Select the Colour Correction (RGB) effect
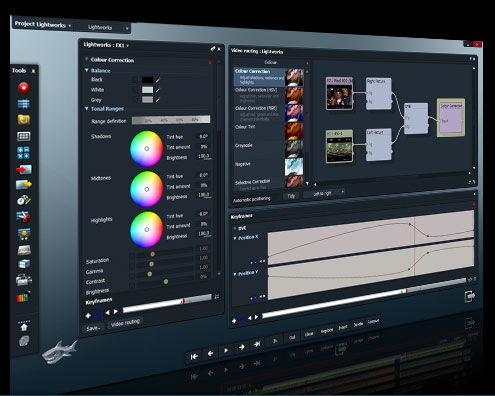 point(269,113)
